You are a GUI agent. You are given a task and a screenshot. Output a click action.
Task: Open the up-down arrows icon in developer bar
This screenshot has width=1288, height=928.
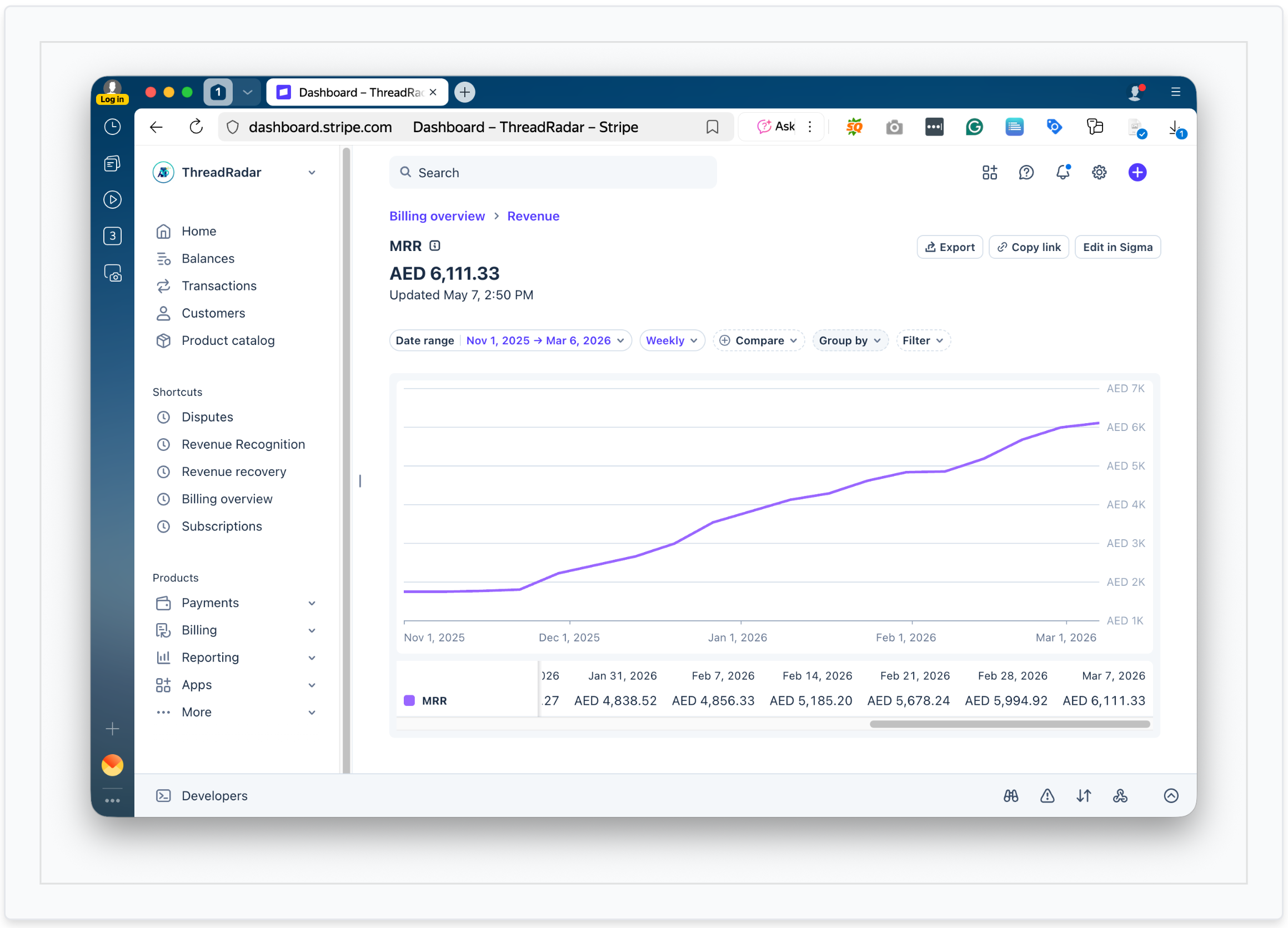[x=1084, y=796]
